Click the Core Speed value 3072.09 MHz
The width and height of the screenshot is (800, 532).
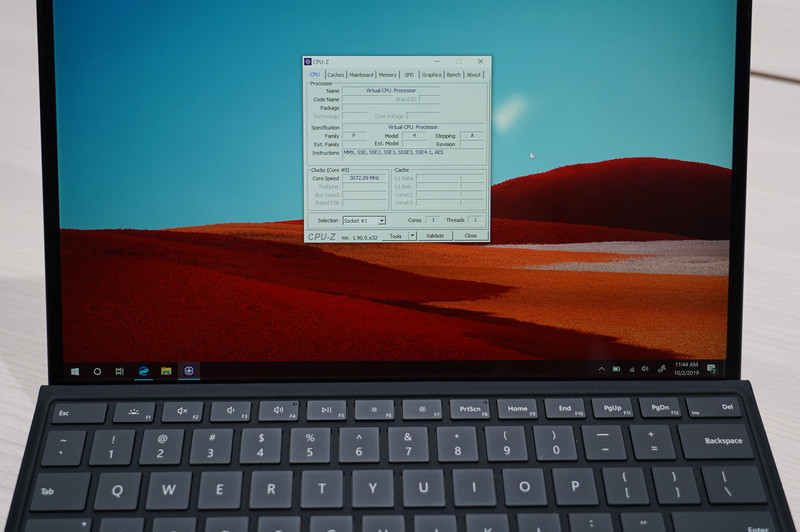(364, 178)
